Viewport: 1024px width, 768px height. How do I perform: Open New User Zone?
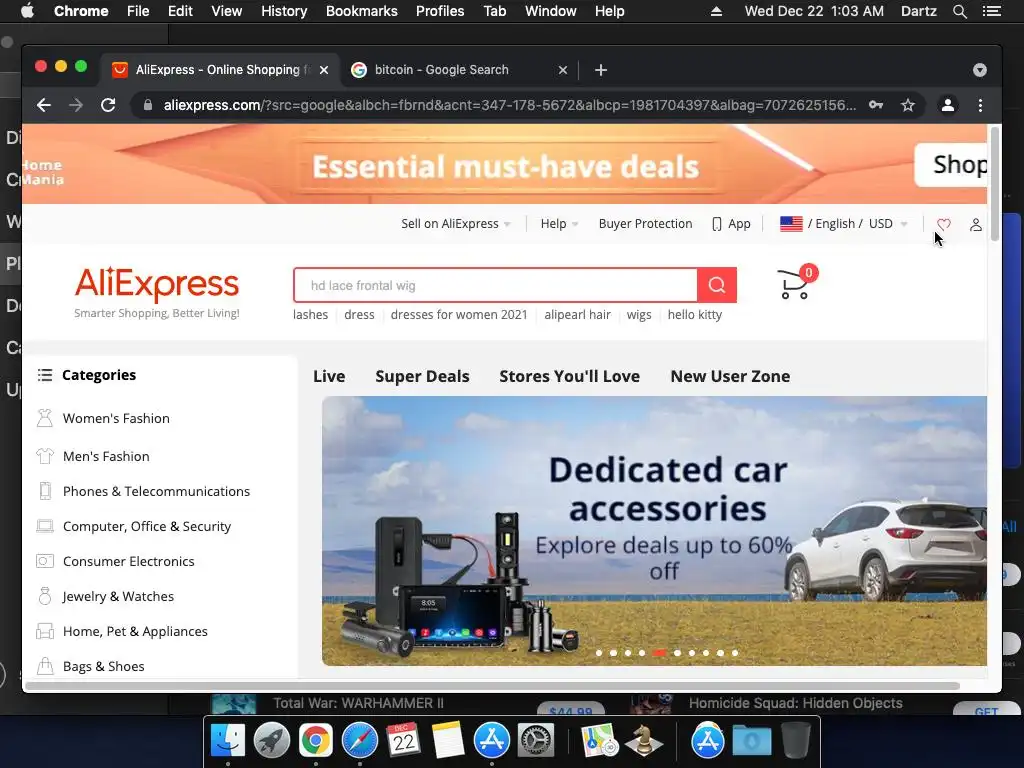click(730, 376)
